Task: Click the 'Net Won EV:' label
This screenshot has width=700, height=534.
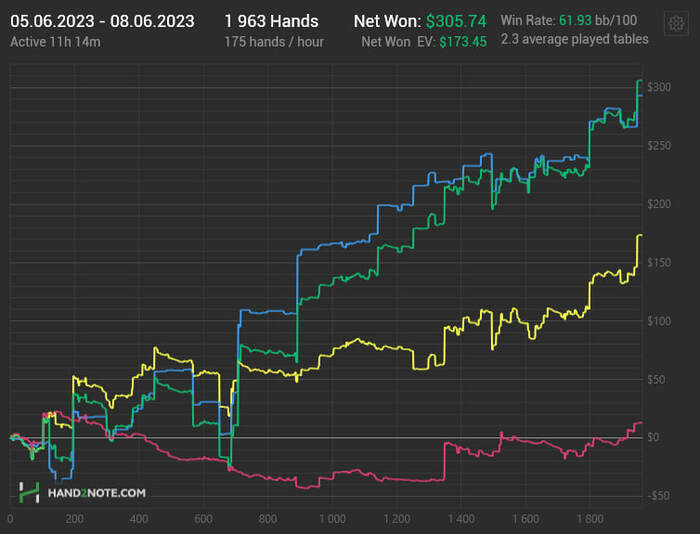Action: point(398,42)
